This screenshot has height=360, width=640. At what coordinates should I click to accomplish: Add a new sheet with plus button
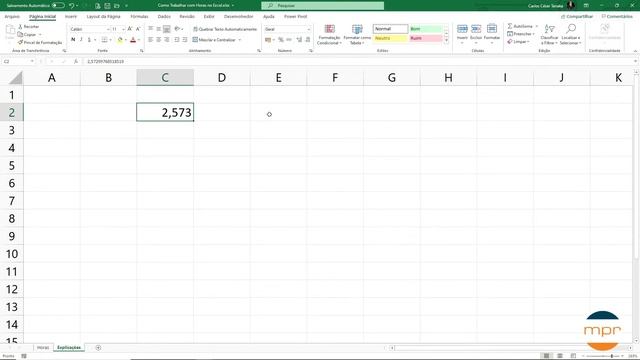point(98,347)
